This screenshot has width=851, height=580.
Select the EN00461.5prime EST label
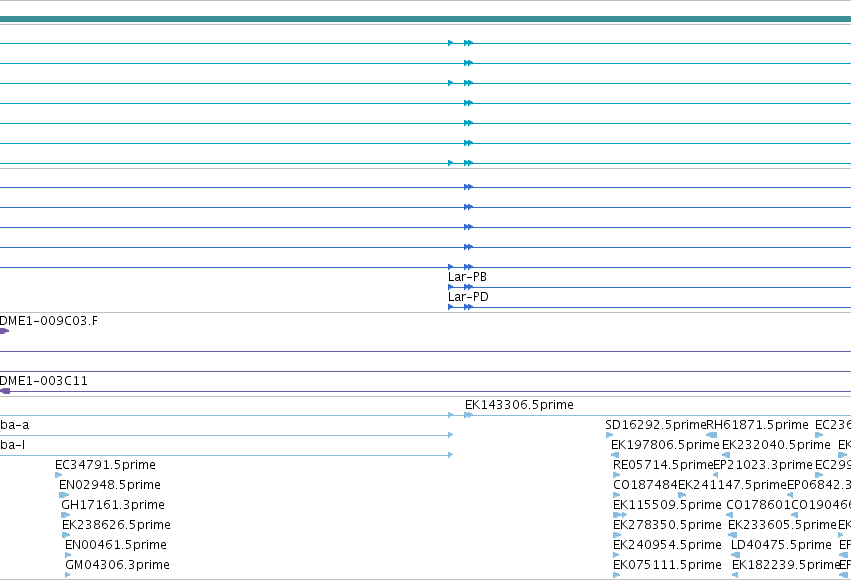click(x=116, y=545)
